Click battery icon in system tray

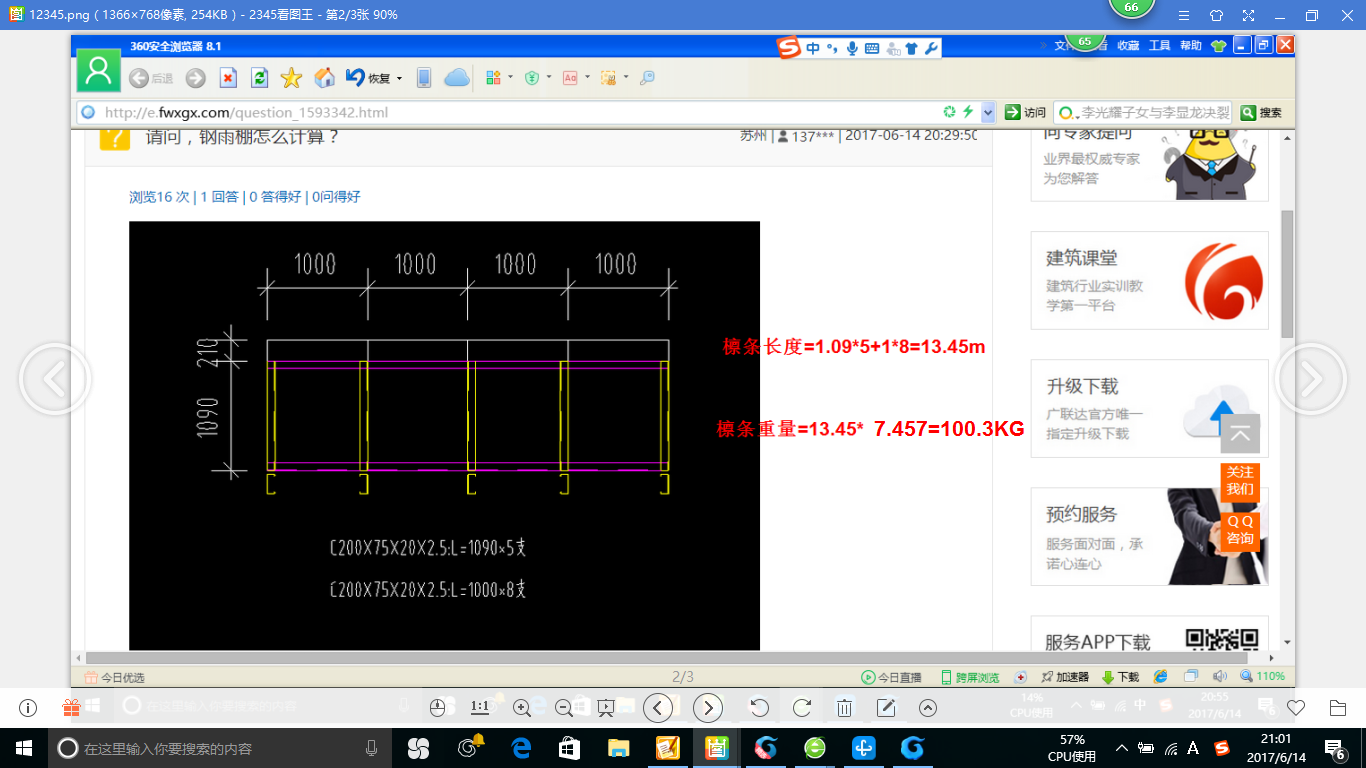pos(1146,748)
